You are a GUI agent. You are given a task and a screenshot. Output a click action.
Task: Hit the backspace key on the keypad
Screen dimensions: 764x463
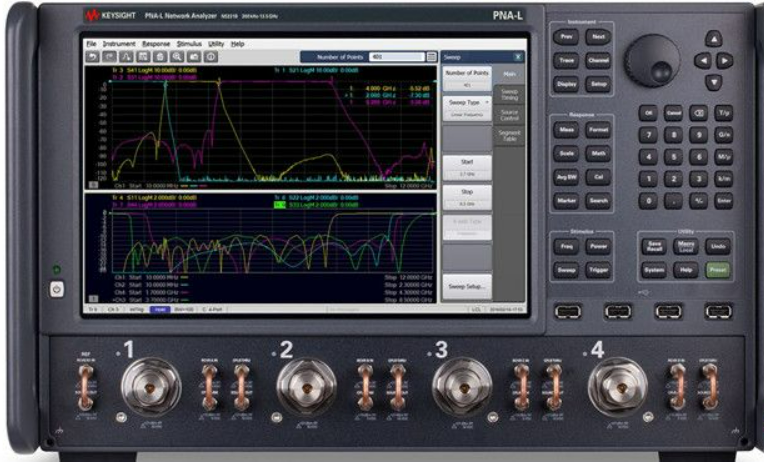click(699, 113)
